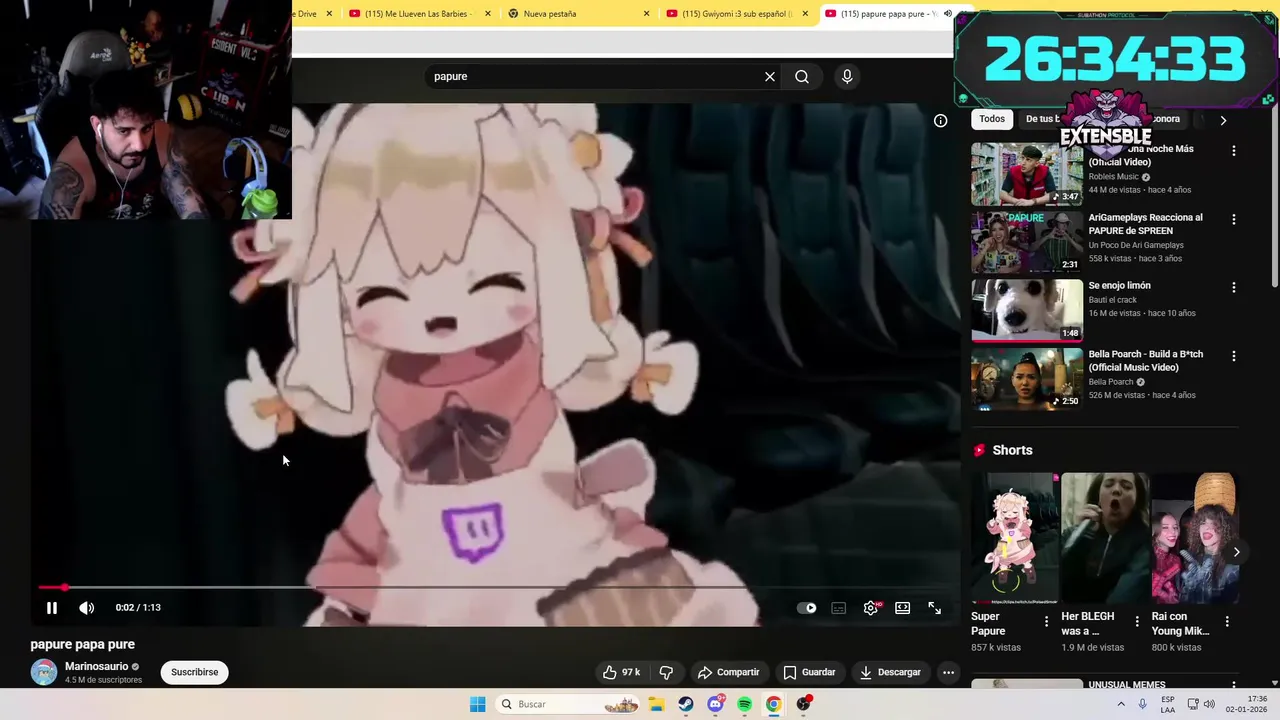Image resolution: width=1280 pixels, height=720 pixels.
Task: Open the Marinosaurio channel name link
Action: [x=96, y=666]
